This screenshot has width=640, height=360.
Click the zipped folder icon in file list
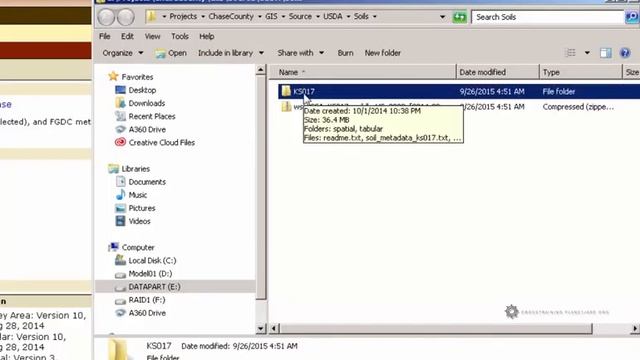point(286,107)
